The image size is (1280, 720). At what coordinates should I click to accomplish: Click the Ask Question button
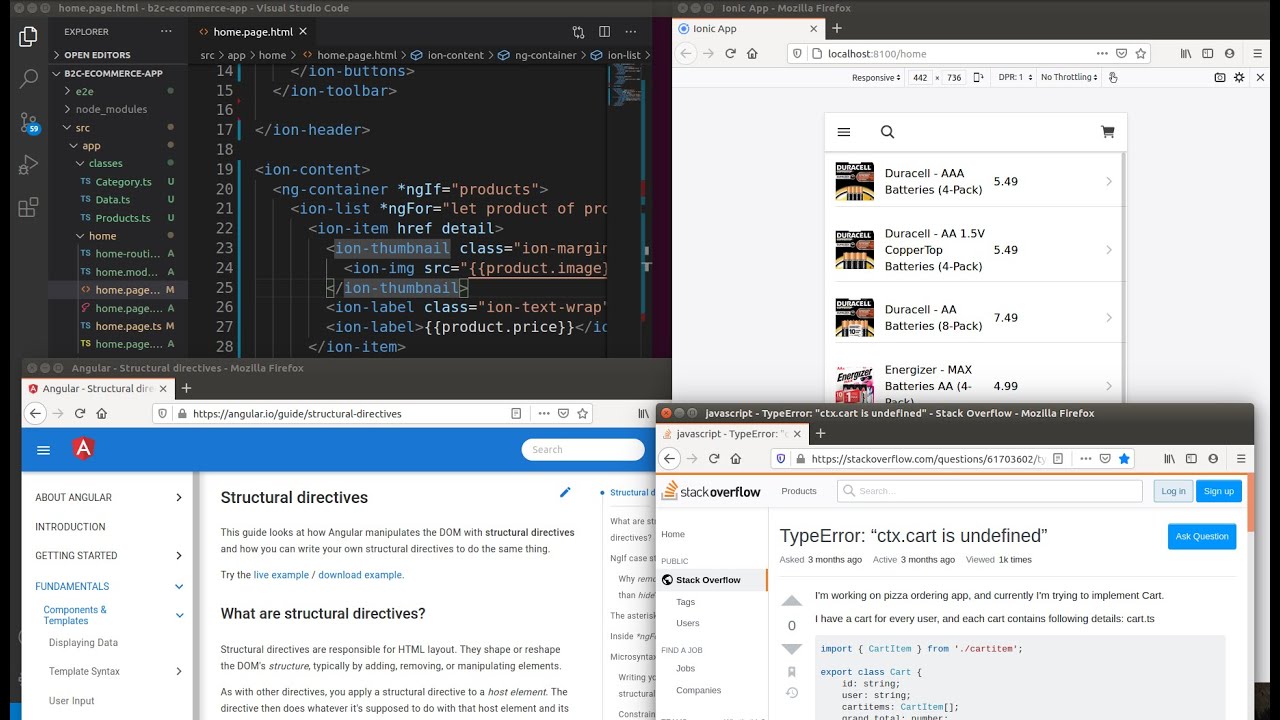click(x=1202, y=537)
